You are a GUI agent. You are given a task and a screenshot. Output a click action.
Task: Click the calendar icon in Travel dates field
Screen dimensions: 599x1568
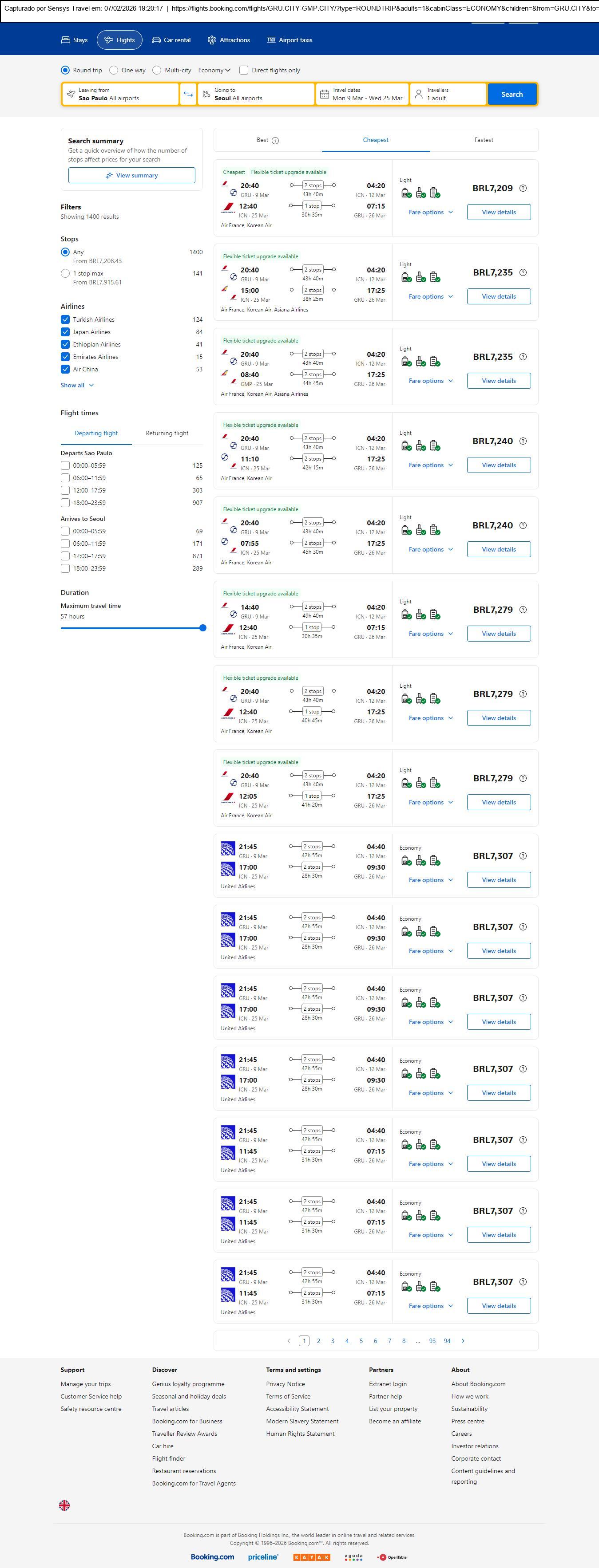[x=324, y=95]
